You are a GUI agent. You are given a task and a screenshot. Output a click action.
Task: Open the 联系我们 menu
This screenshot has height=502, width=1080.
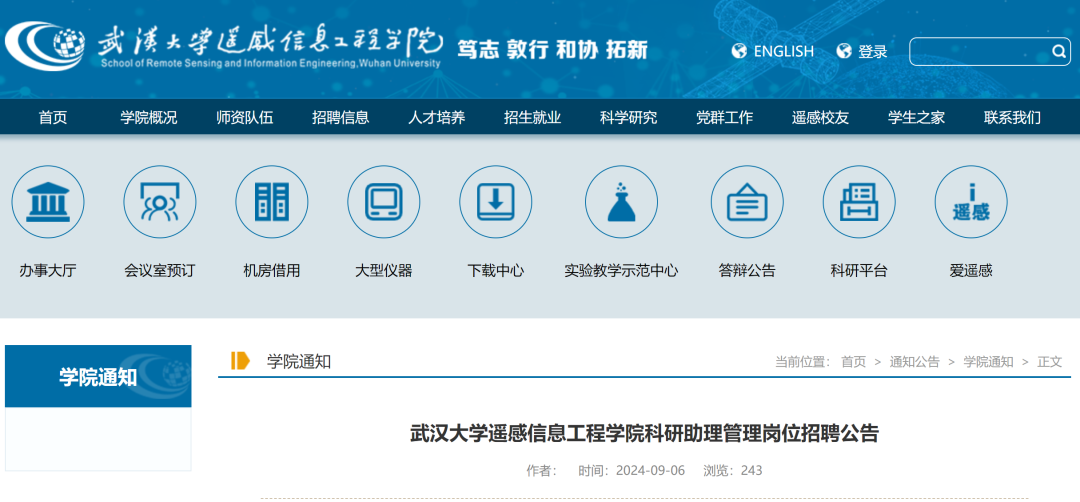tap(1012, 118)
